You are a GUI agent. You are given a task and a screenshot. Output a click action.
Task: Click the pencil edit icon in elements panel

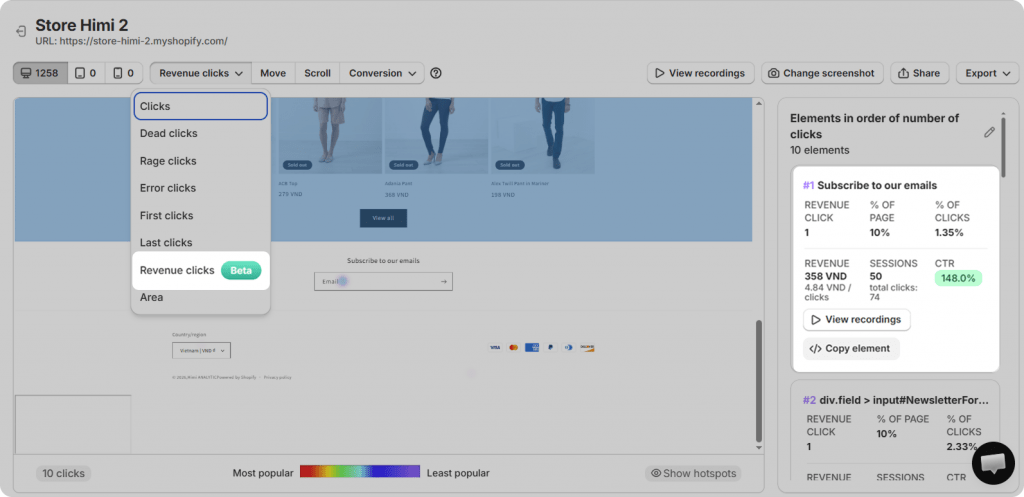pos(989,132)
